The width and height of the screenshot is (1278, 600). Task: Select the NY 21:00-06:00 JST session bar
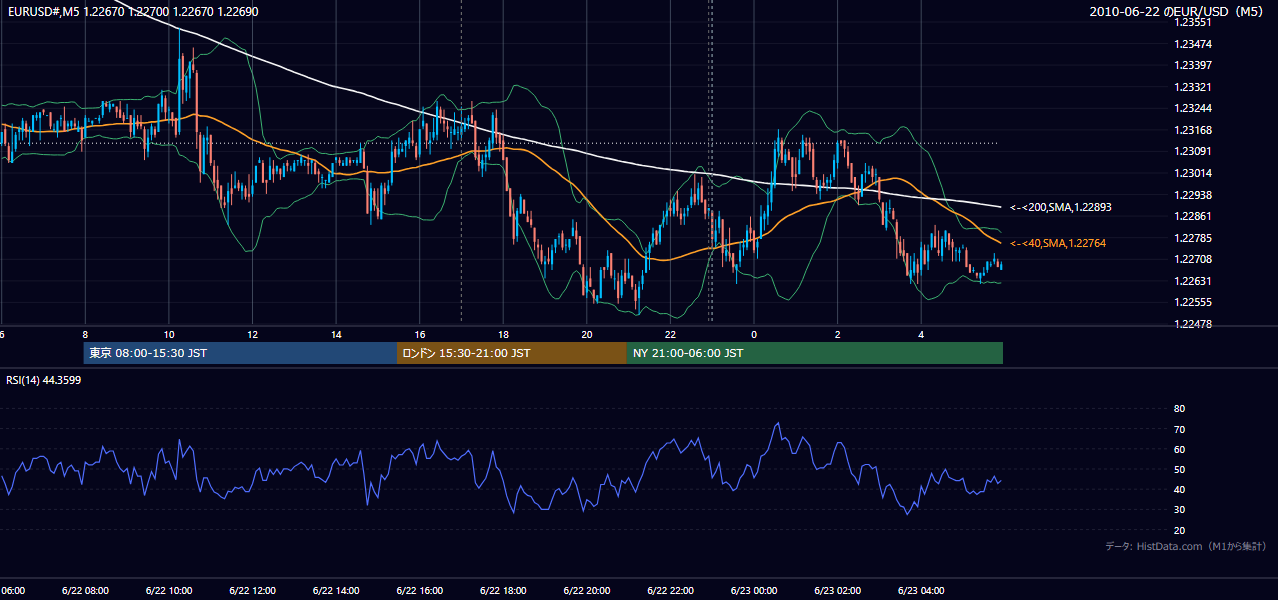click(x=815, y=353)
